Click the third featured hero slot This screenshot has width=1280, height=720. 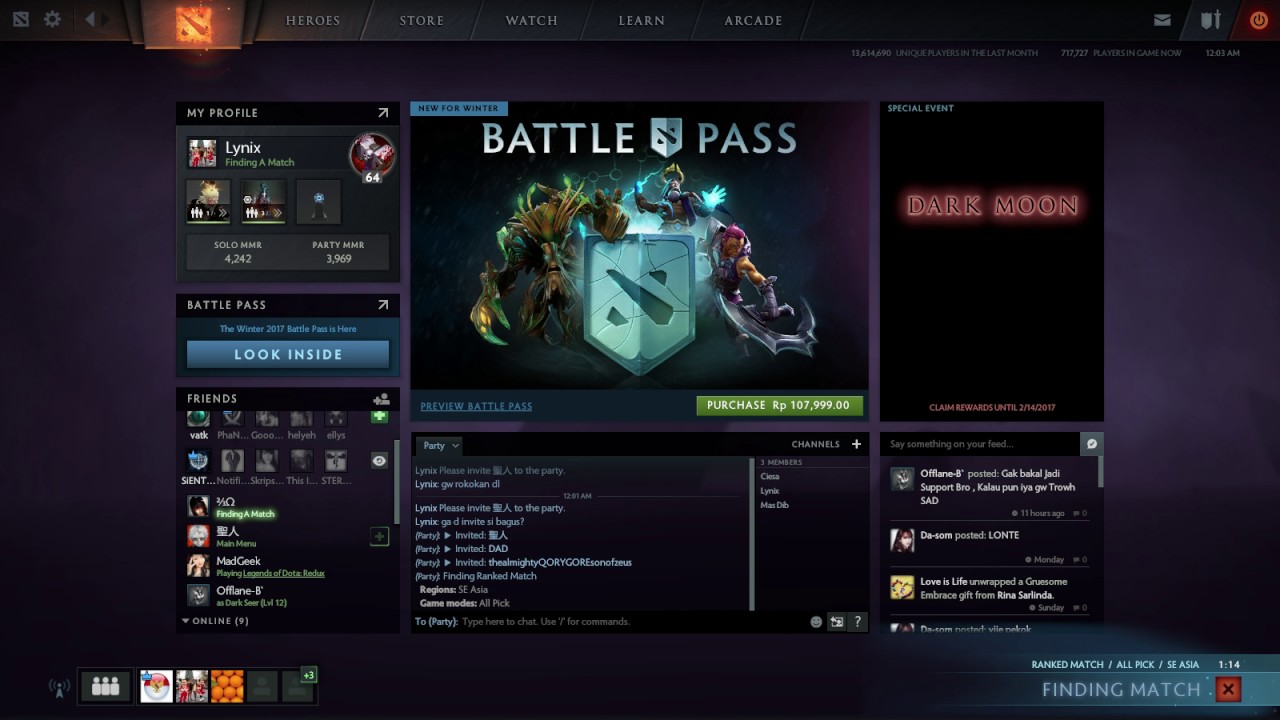click(x=319, y=201)
